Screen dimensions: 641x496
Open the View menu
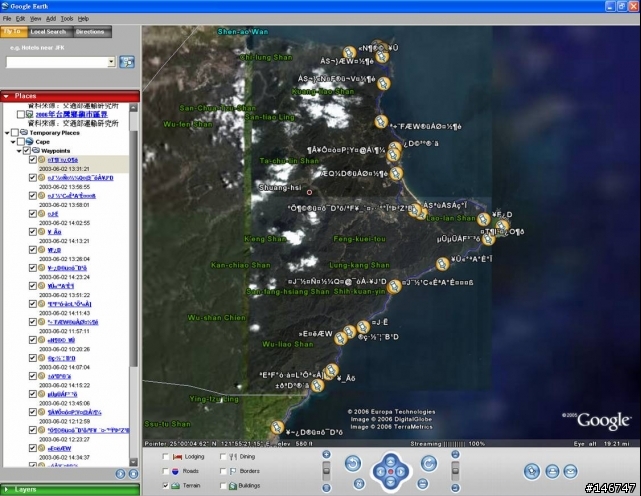[36, 19]
